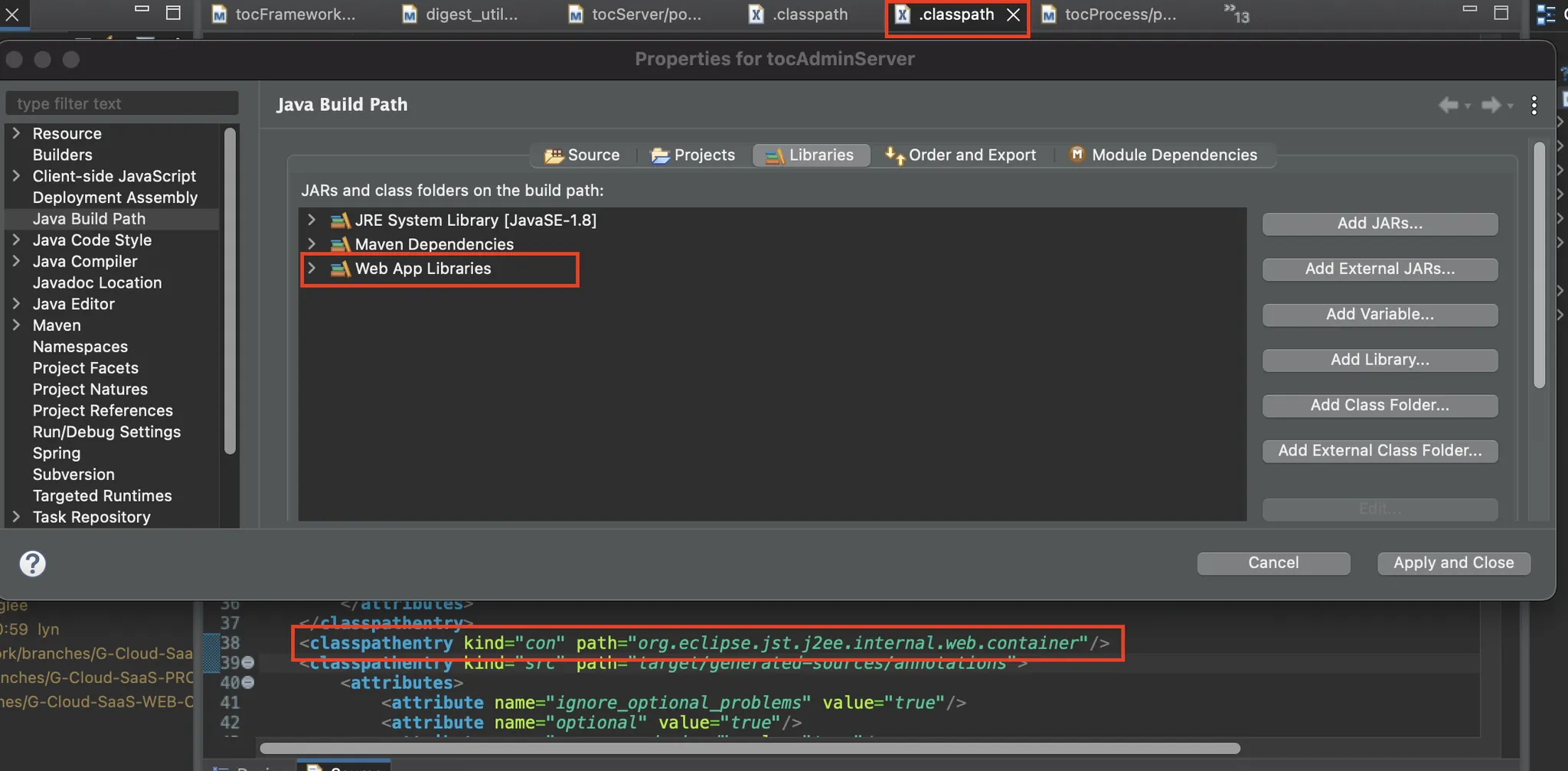Close the active .classpath editor tab
Image resolution: width=1568 pixels, height=771 pixels.
(x=1013, y=15)
